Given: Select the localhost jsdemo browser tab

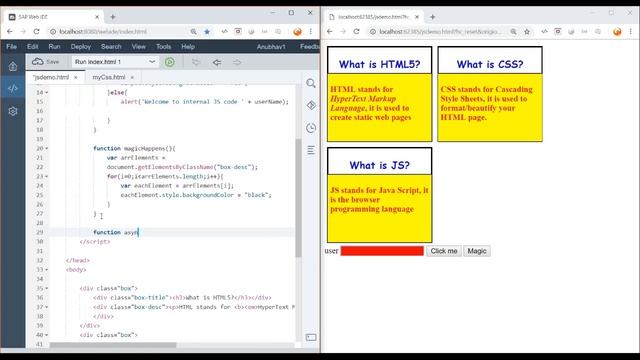Looking at the screenshot, I should (x=373, y=17).
